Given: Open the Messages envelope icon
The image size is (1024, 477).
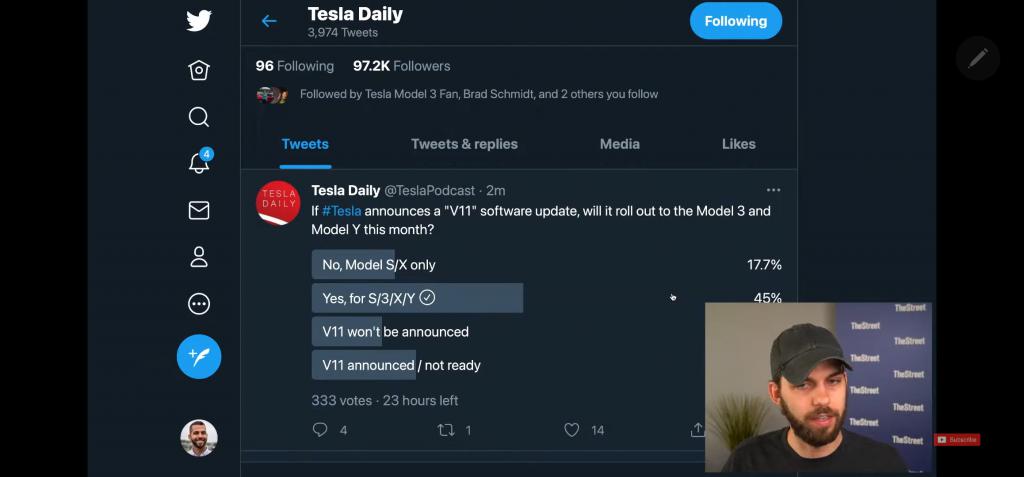Looking at the screenshot, I should click(199, 210).
